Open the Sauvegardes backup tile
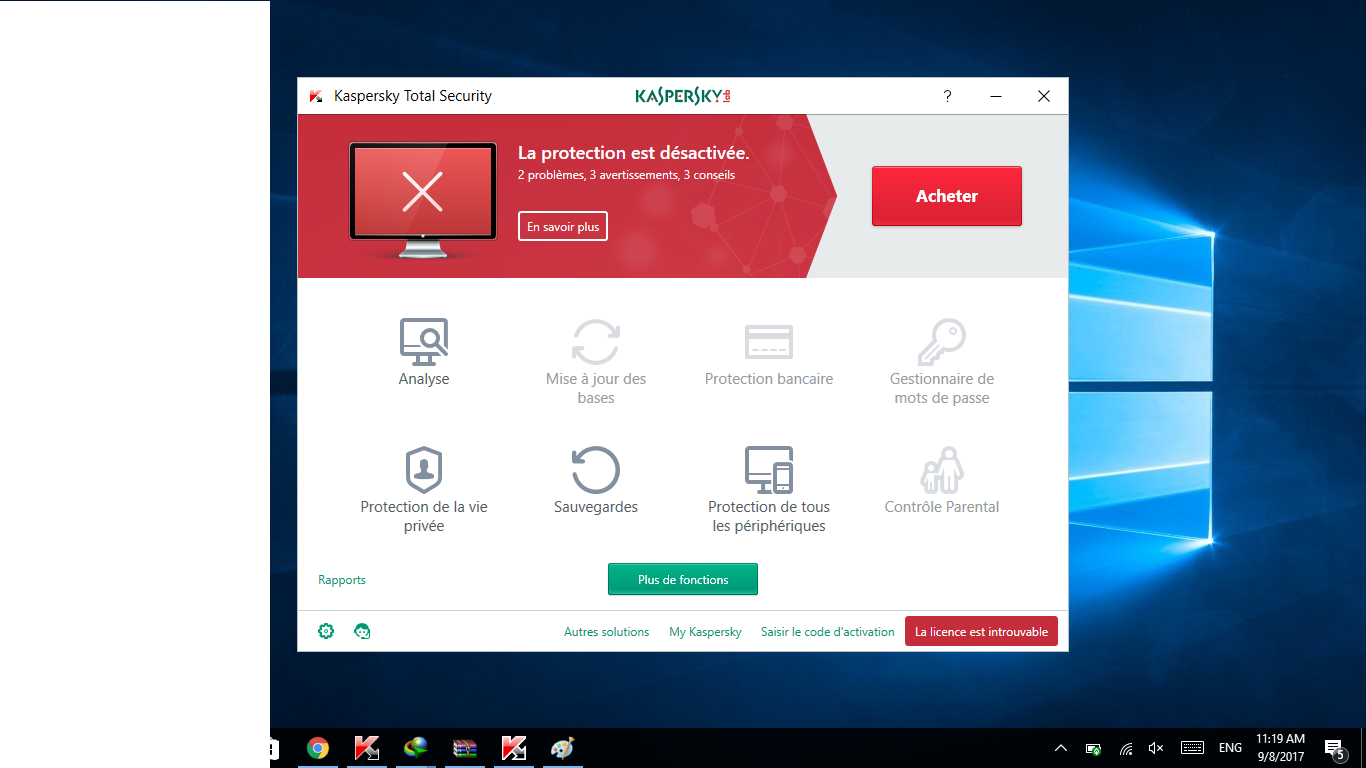Screen dimensions: 1366x768 (x=596, y=480)
